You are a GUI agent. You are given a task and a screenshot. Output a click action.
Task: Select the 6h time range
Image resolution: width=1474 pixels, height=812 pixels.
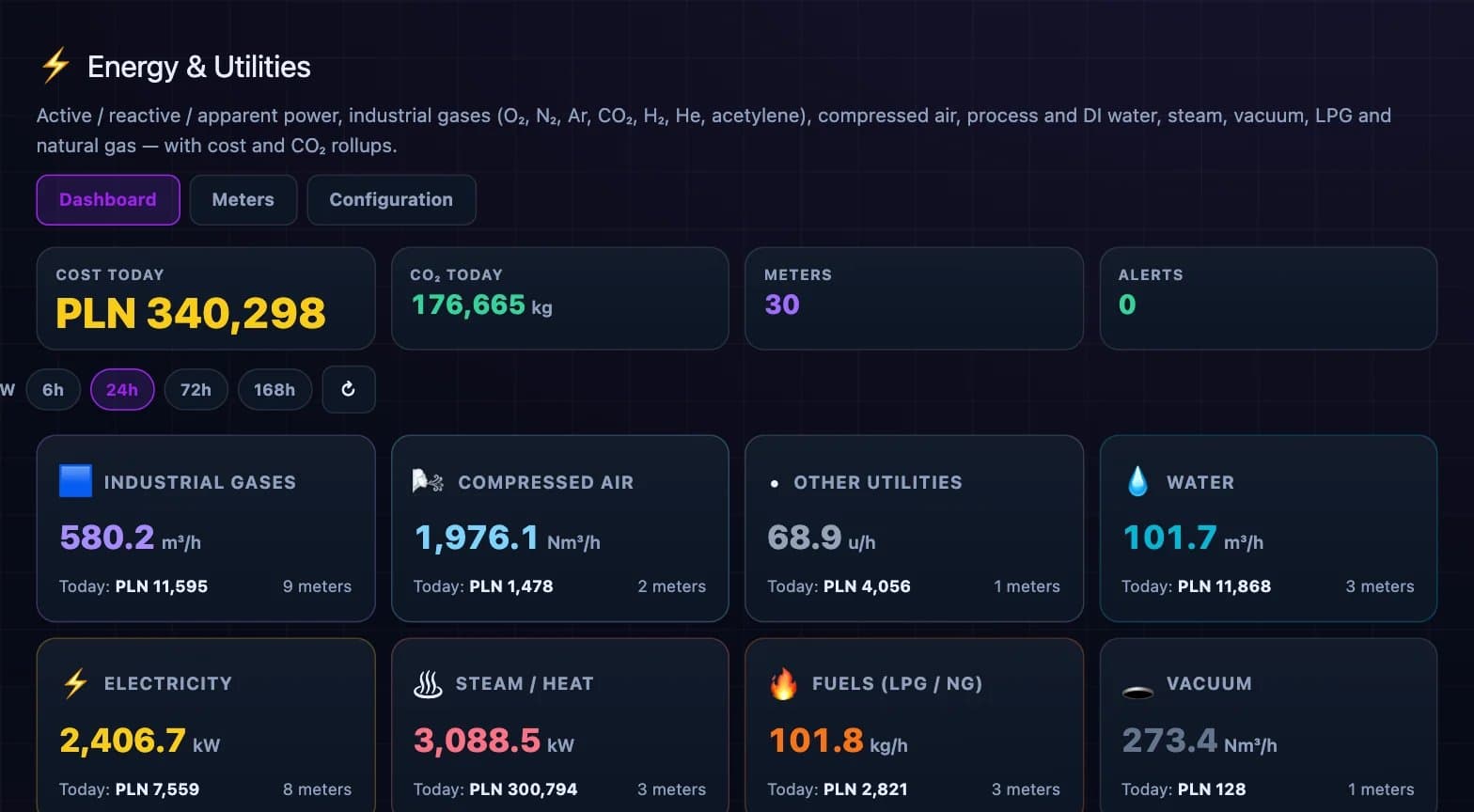click(54, 389)
